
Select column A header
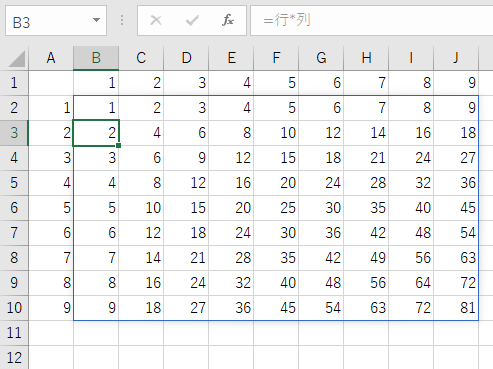click(51, 58)
